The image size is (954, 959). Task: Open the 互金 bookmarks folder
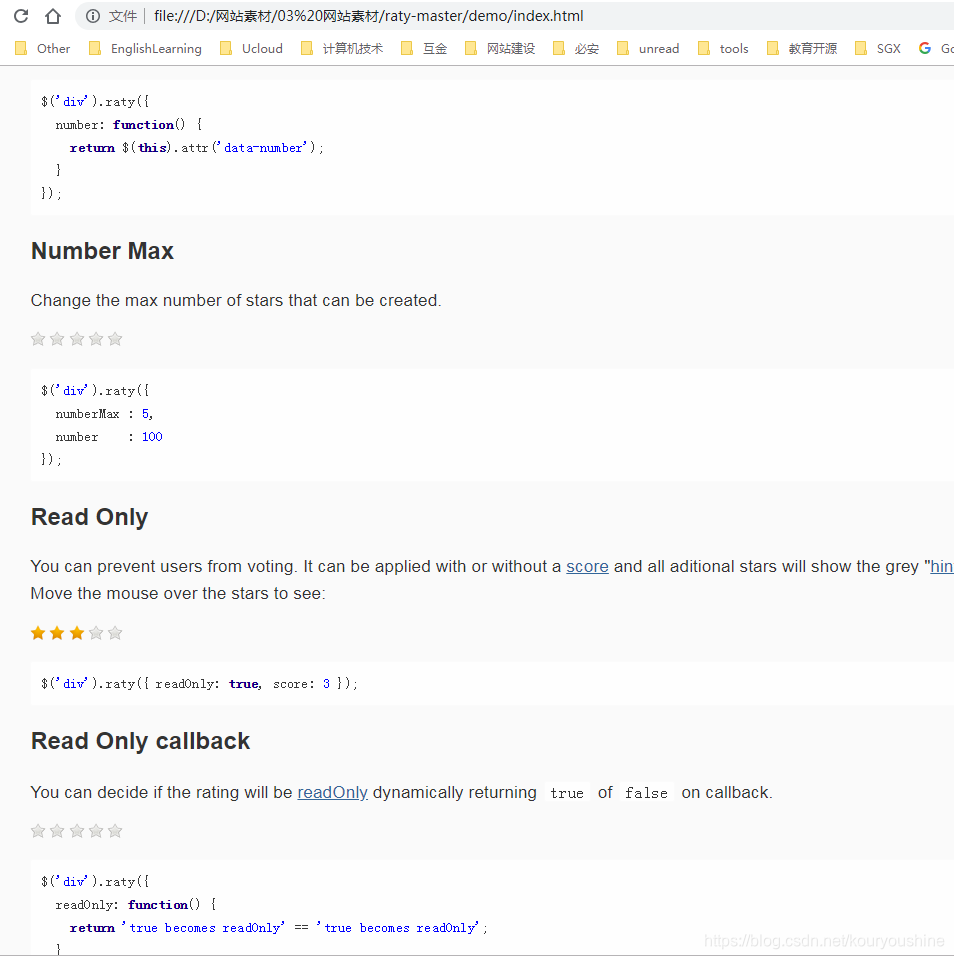(x=424, y=48)
